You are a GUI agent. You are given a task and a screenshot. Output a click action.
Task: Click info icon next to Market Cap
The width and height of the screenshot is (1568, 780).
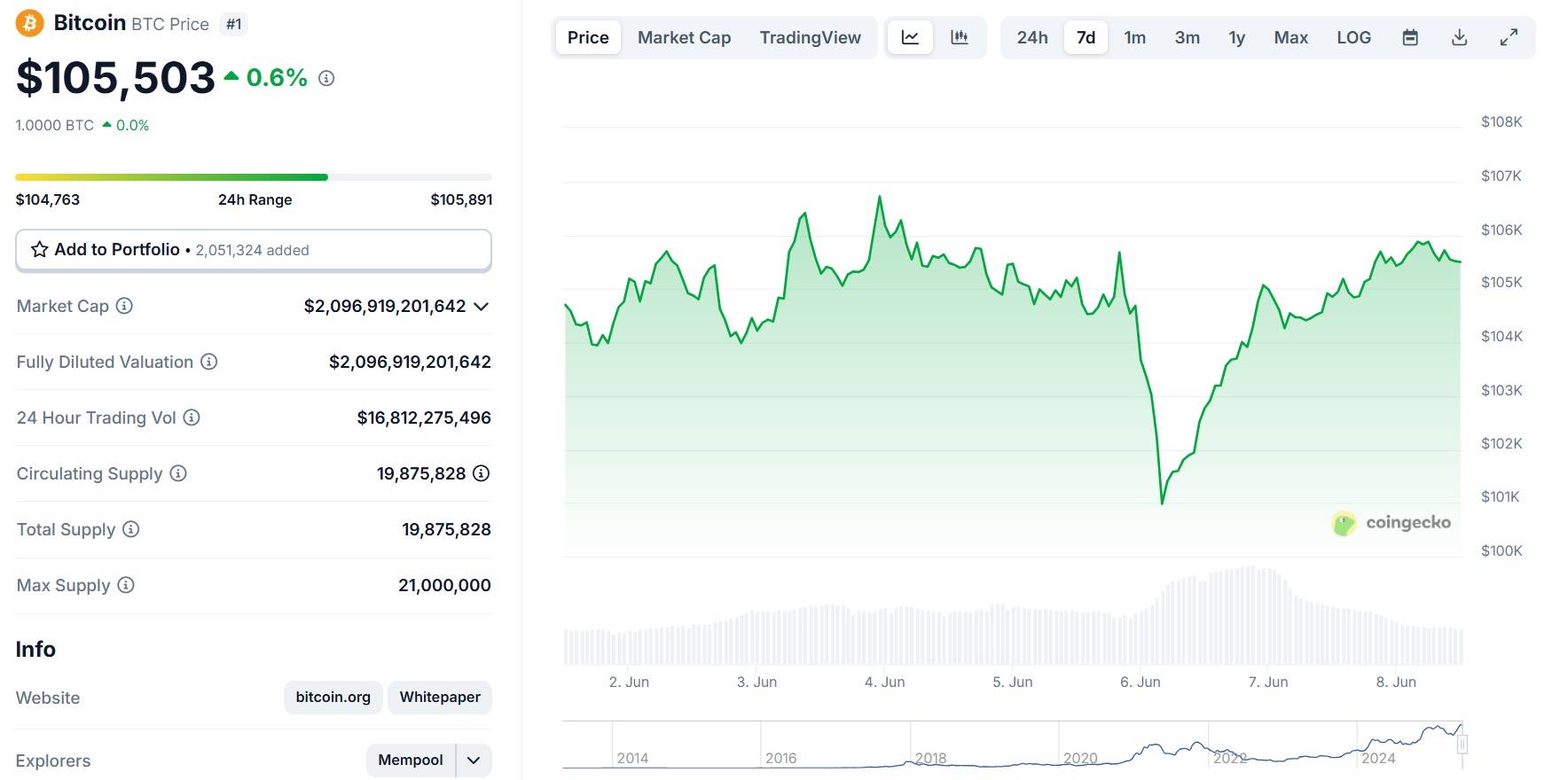click(125, 306)
